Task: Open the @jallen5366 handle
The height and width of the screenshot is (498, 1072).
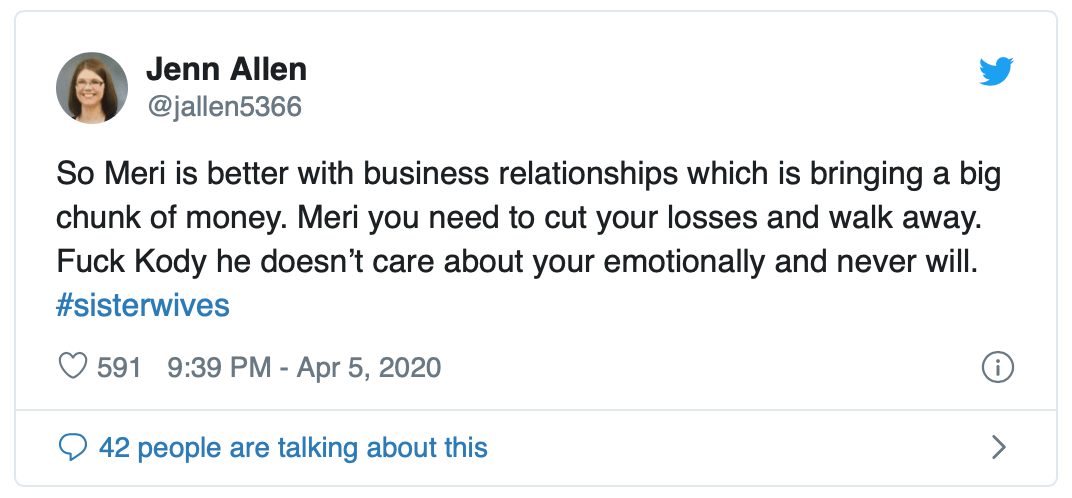Action: click(x=224, y=106)
